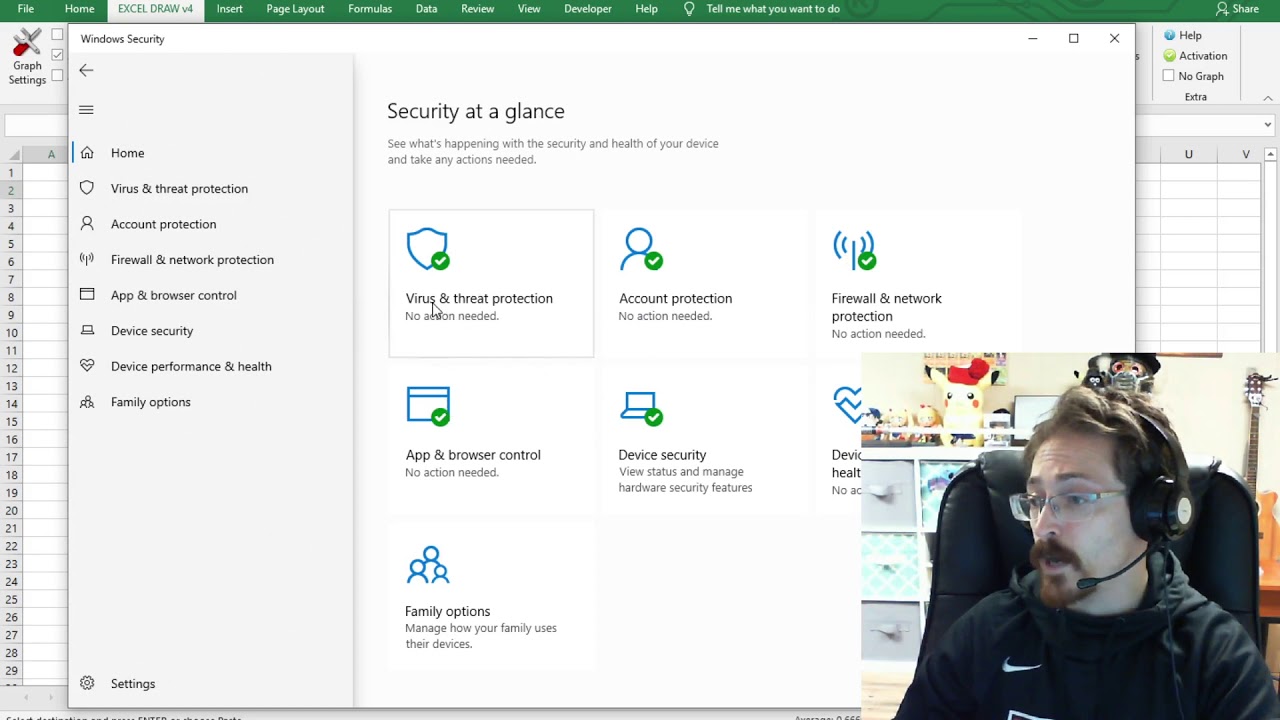
Task: Click the Account protection tile's person icon
Action: click(641, 250)
